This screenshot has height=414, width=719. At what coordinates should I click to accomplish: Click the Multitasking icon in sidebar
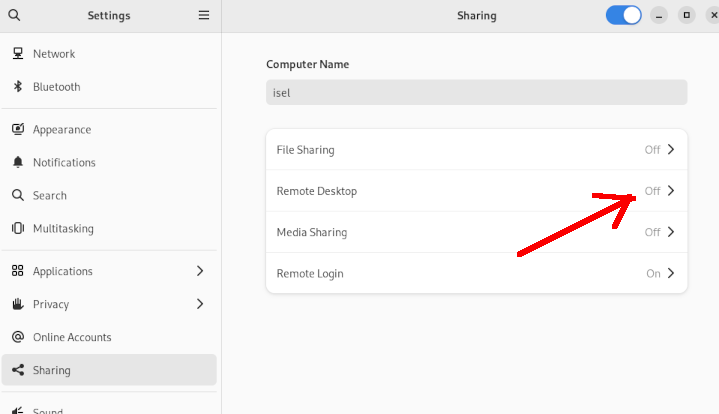pyautogui.click(x=17, y=228)
